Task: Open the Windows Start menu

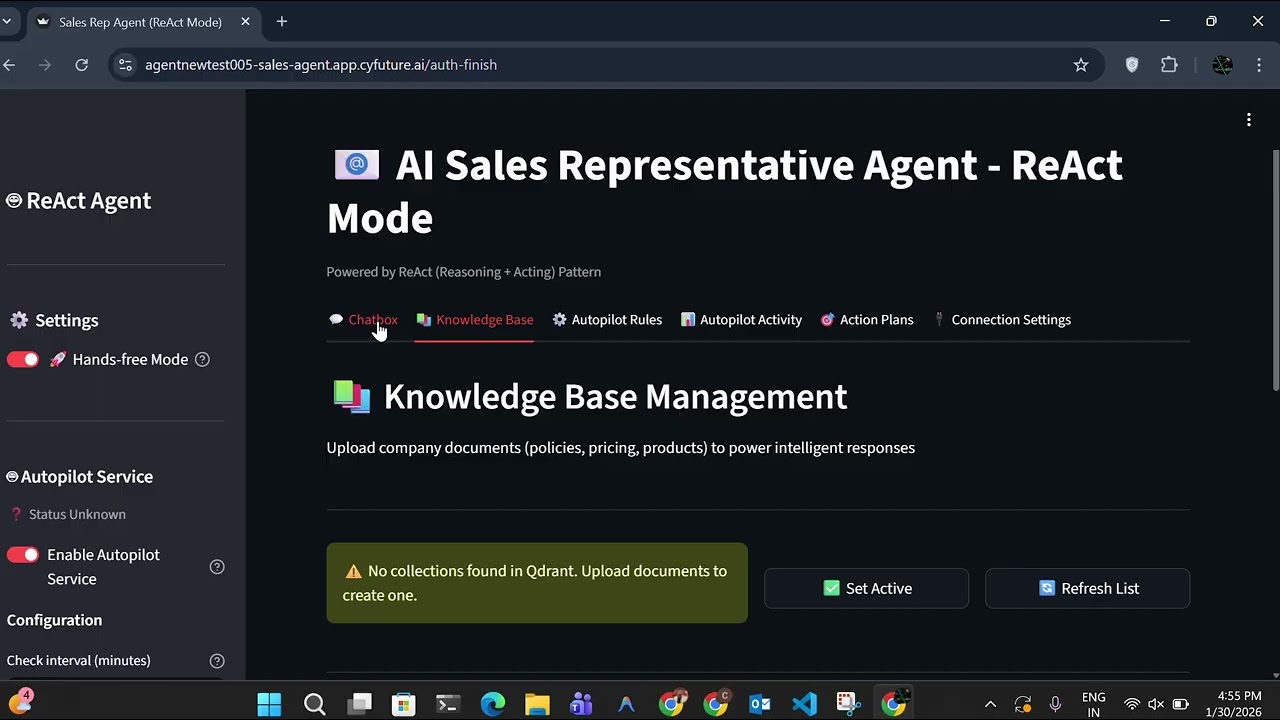Action: point(269,704)
